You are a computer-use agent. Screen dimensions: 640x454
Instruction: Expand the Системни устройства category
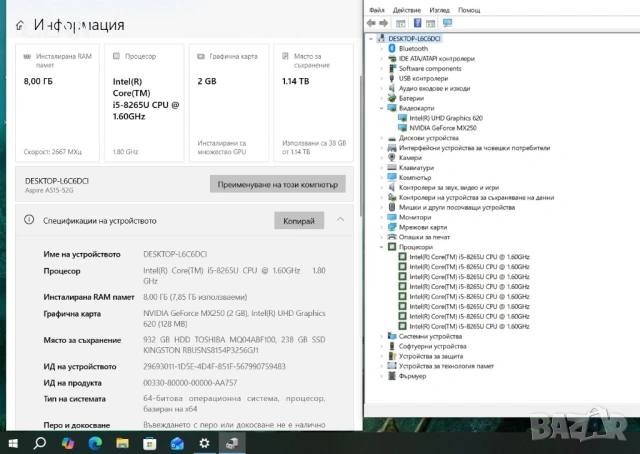click(x=382, y=336)
